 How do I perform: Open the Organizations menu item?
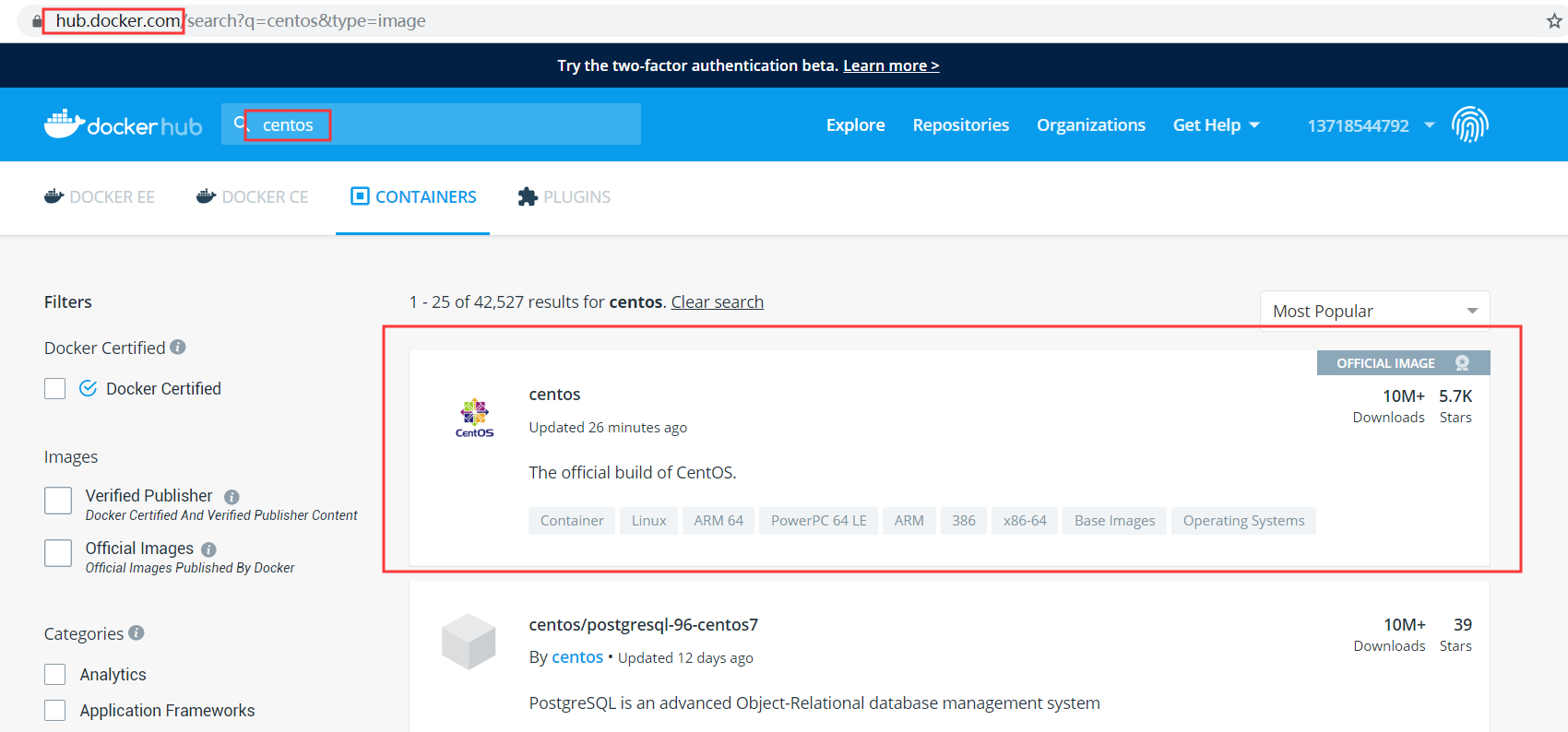pyautogui.click(x=1091, y=124)
